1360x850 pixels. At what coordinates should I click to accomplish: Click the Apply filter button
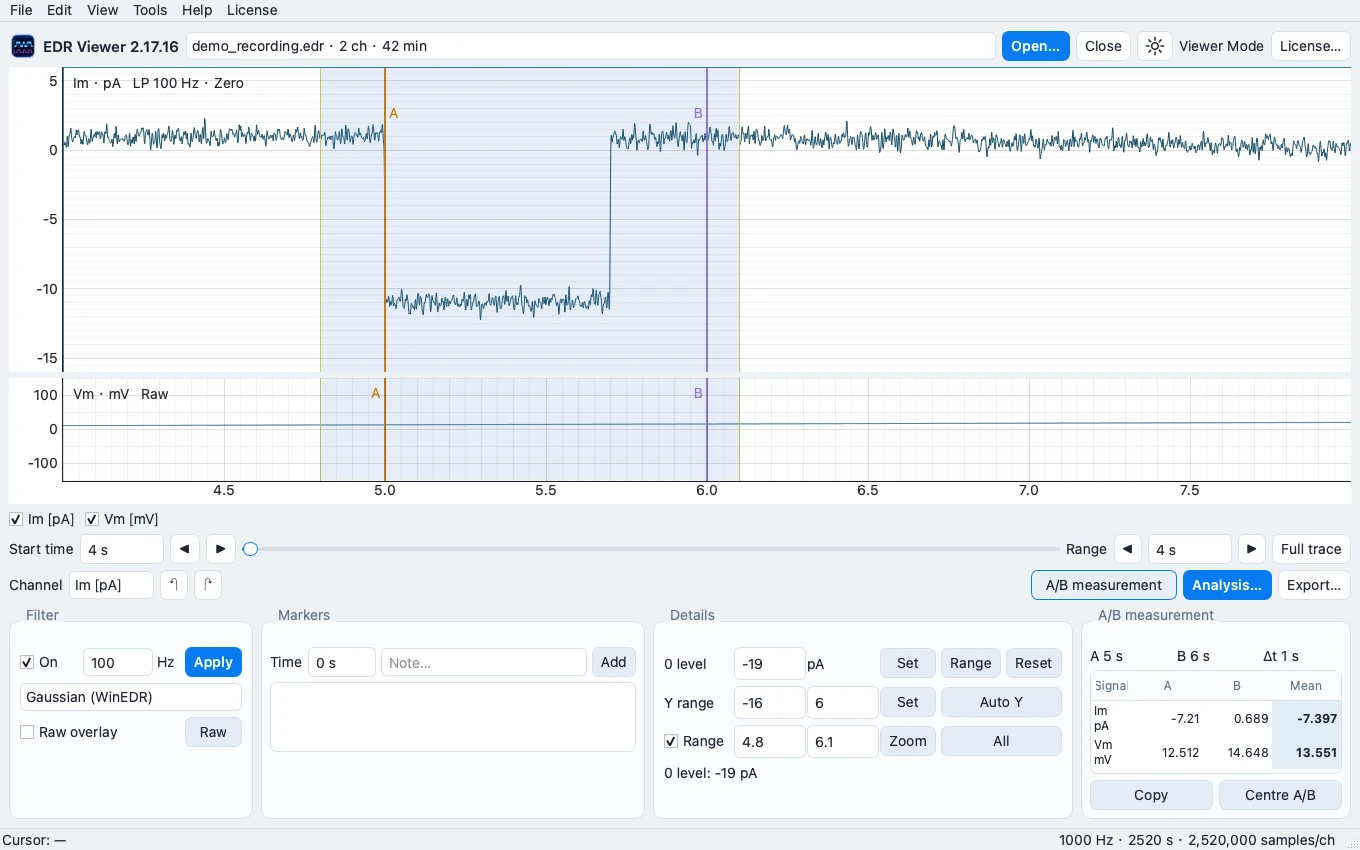tap(213, 662)
